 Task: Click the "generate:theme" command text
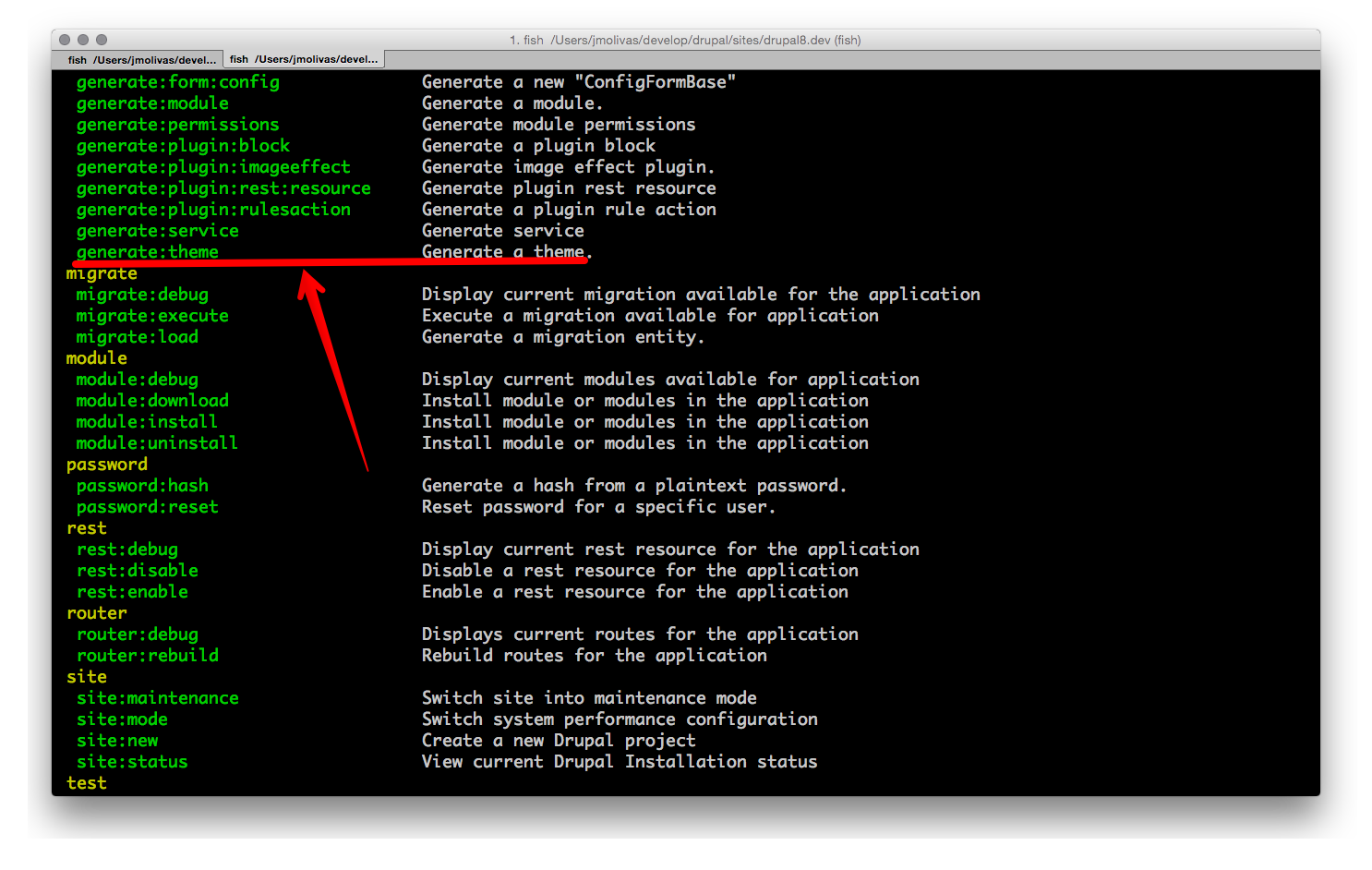tap(148, 252)
